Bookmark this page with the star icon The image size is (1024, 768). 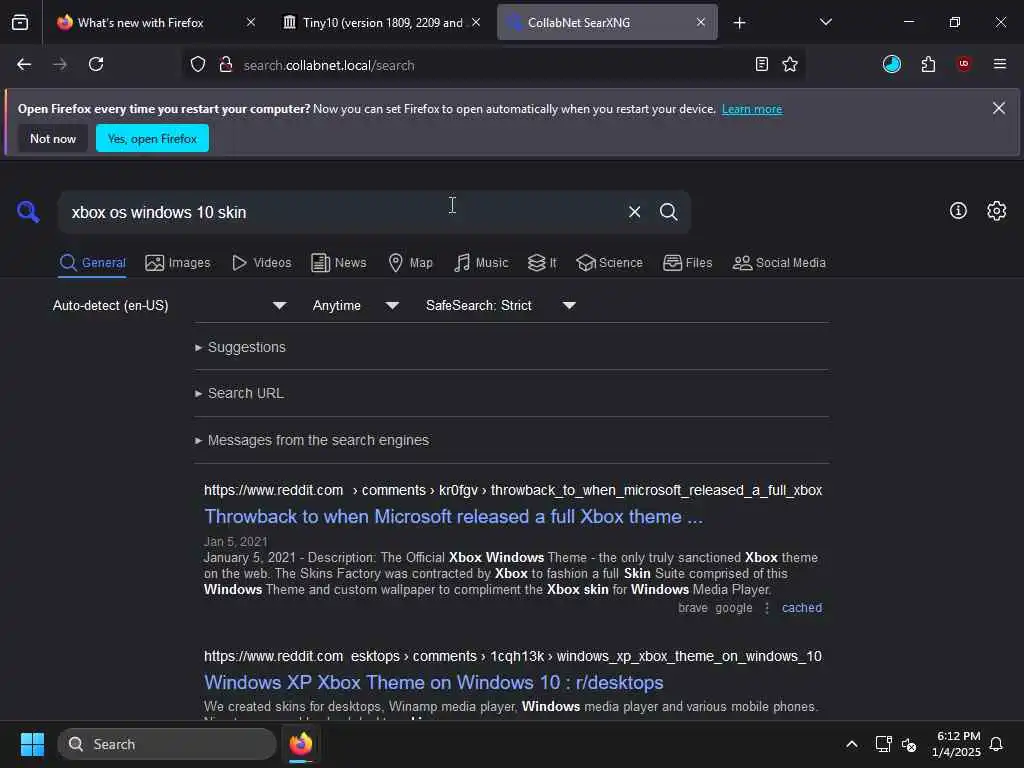(790, 64)
